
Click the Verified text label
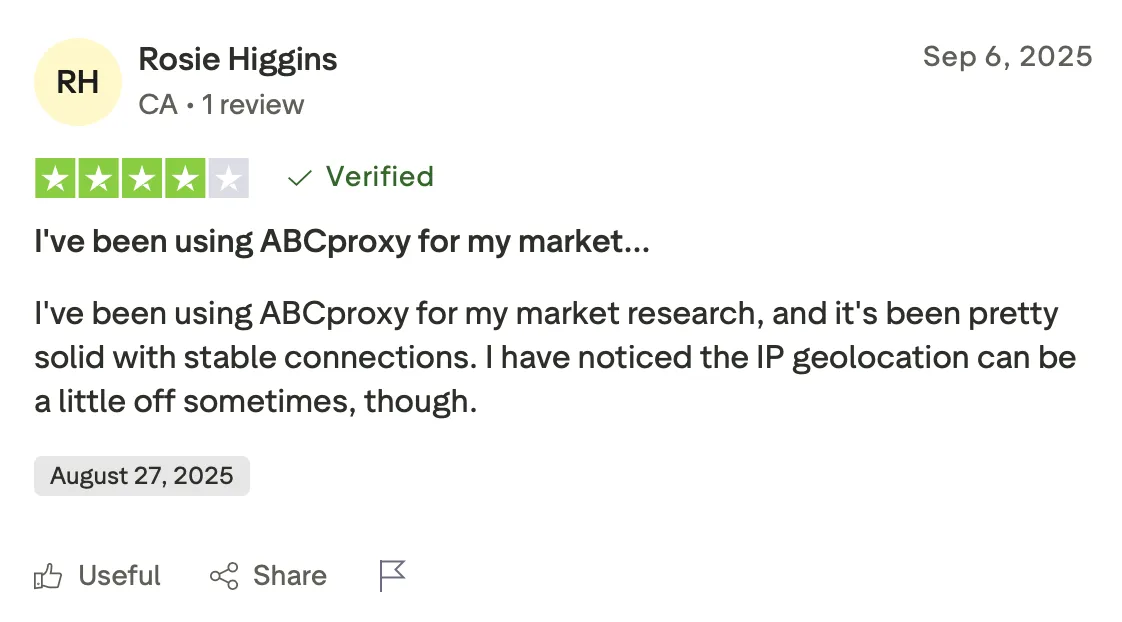(378, 177)
